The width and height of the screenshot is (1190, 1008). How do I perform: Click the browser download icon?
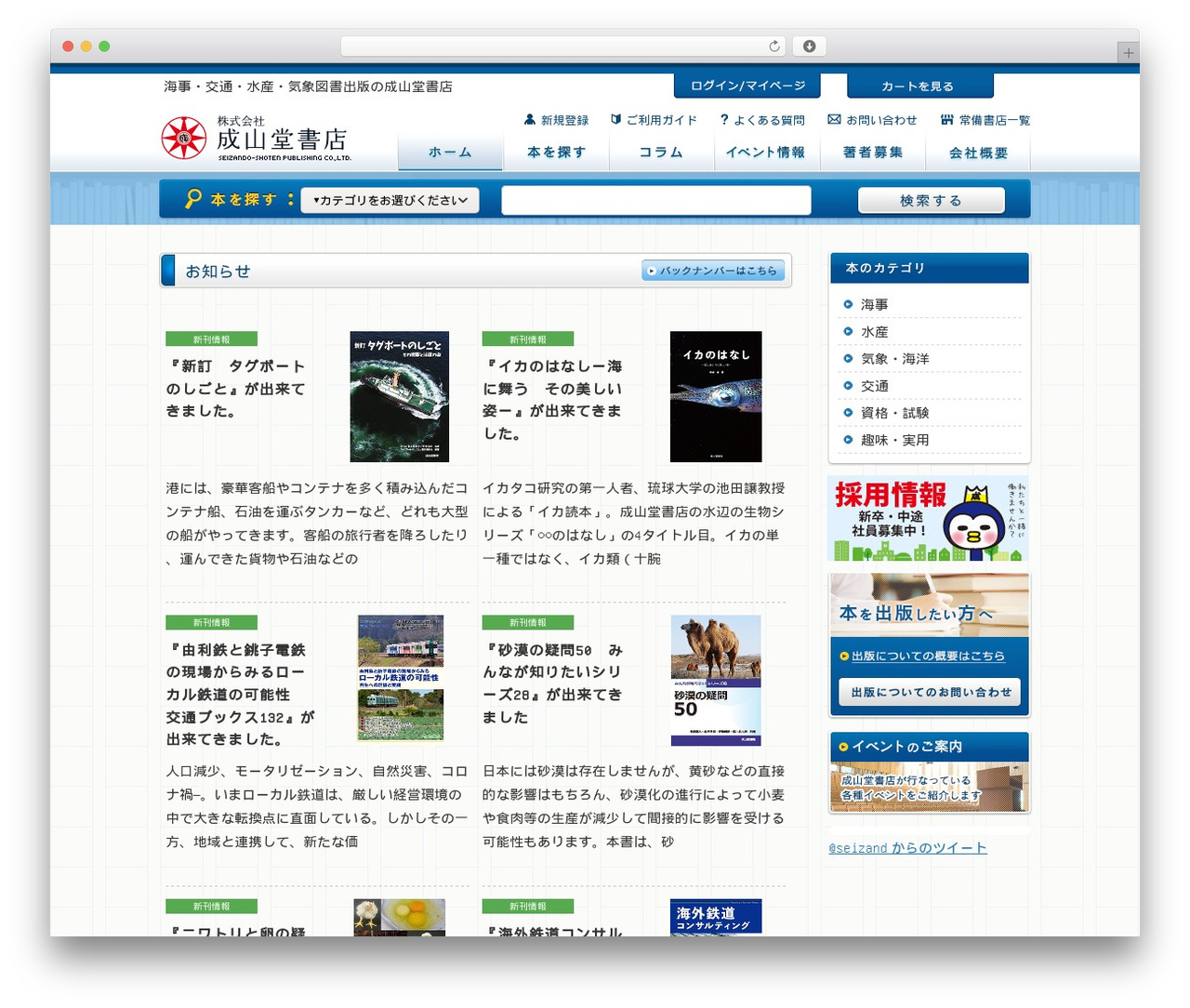[810, 46]
